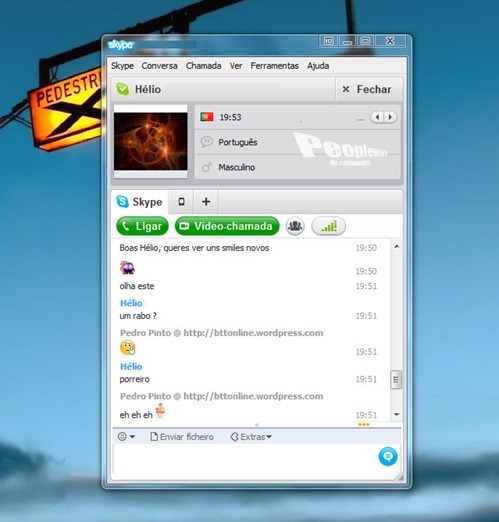This screenshot has height=522, width=499.
Task: Start a Vídeo-chamada
Action: click(227, 226)
